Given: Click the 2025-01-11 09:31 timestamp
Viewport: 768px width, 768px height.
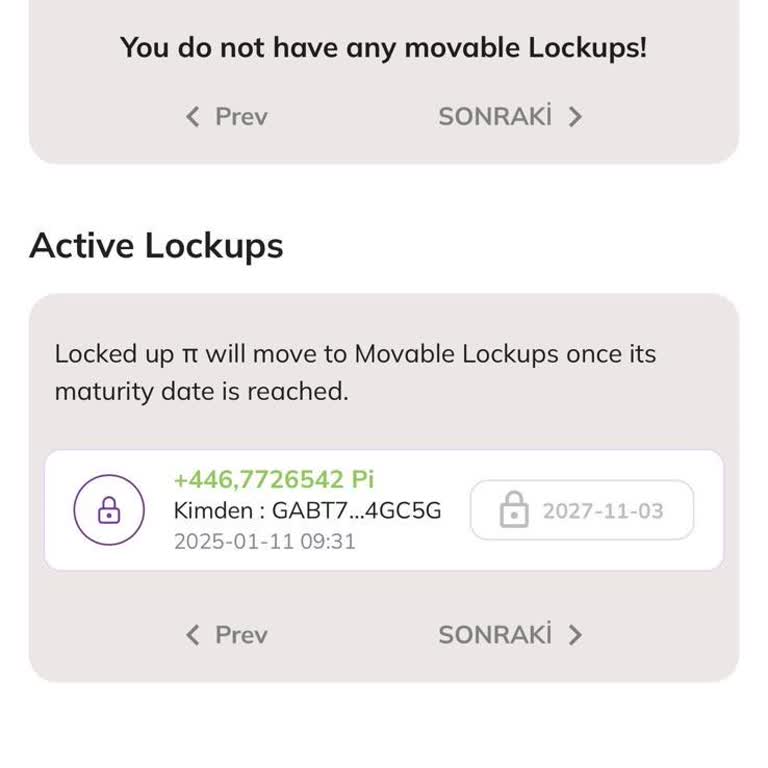Looking at the screenshot, I should tap(264, 542).
